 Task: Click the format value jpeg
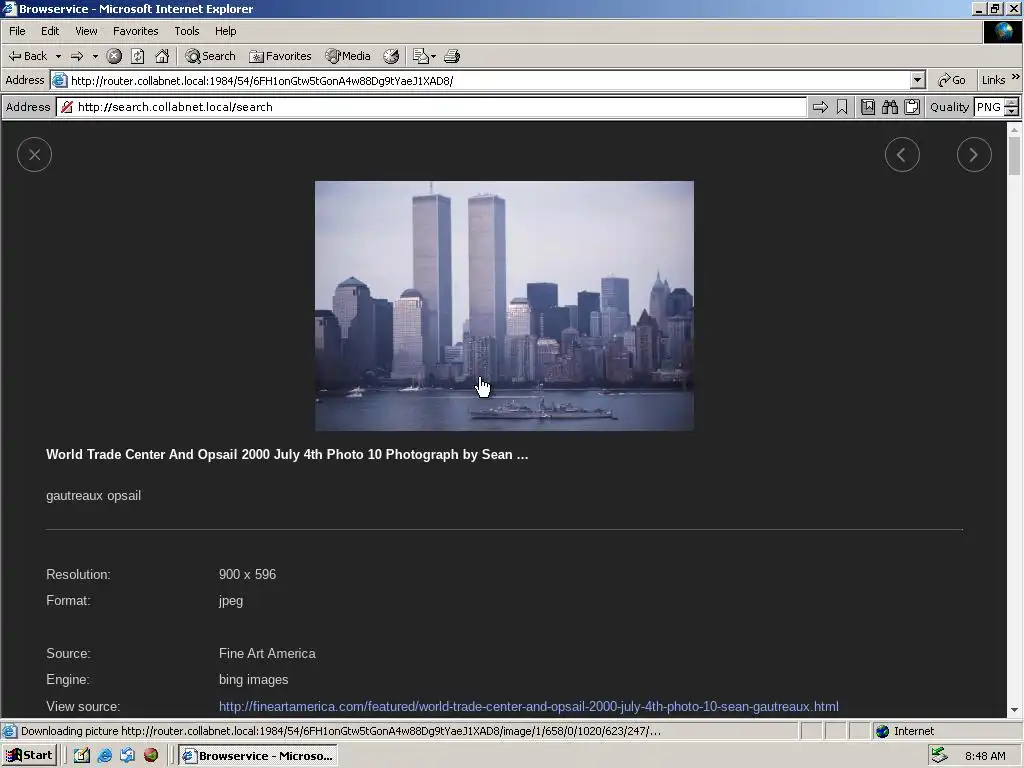point(231,601)
